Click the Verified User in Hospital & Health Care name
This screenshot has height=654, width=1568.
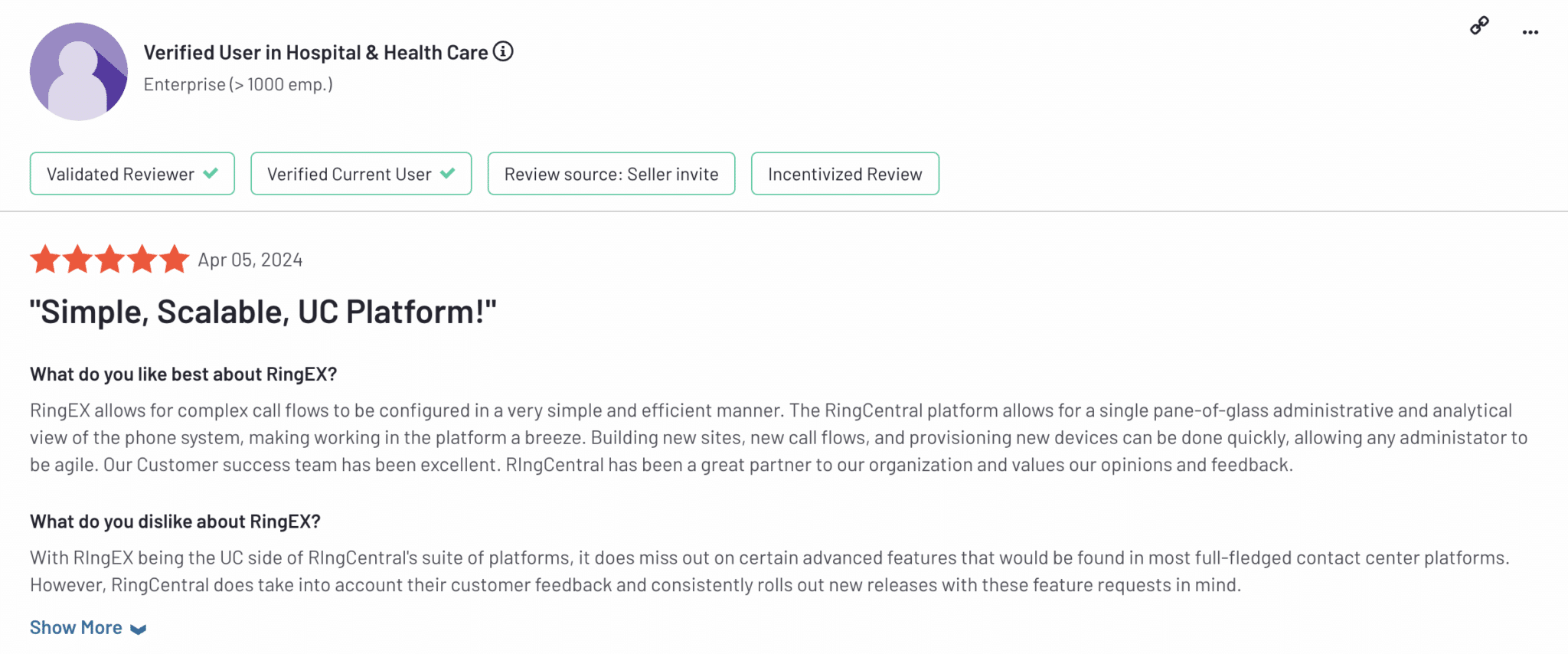(x=315, y=53)
